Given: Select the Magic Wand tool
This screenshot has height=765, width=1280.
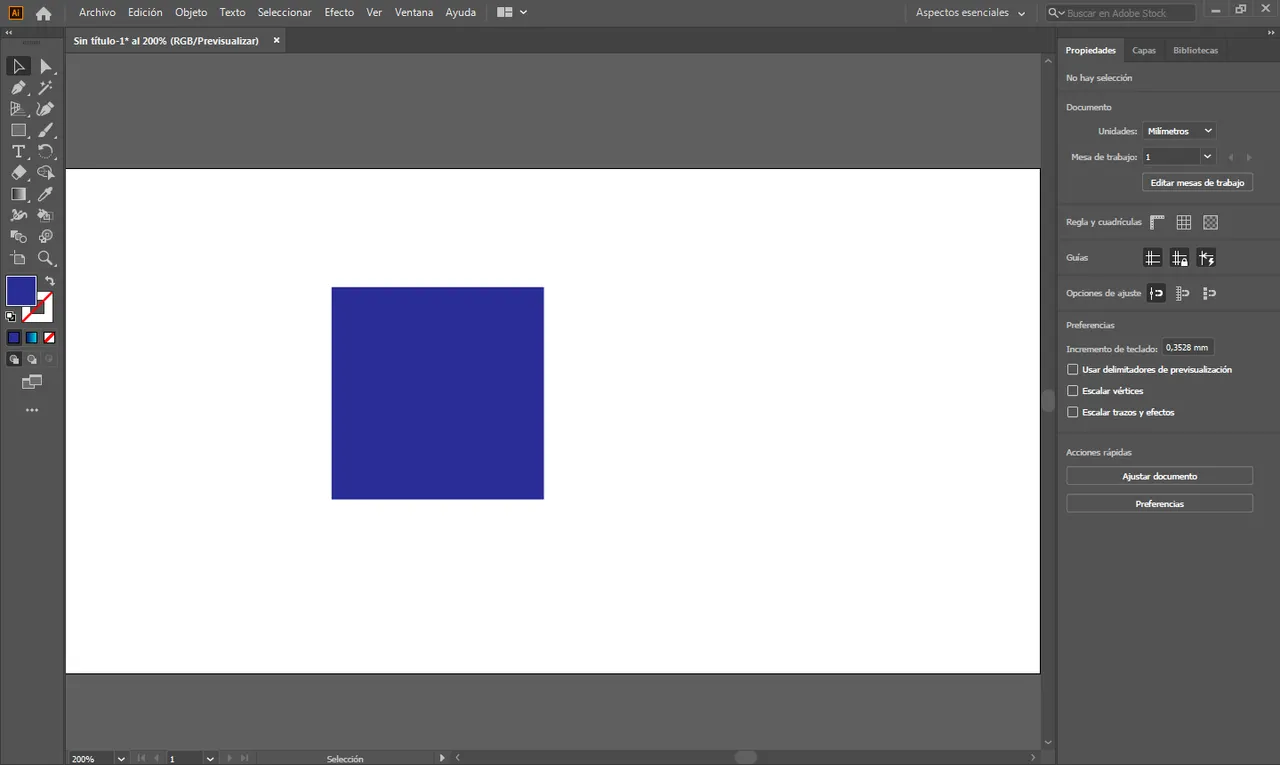Looking at the screenshot, I should click(x=45, y=88).
